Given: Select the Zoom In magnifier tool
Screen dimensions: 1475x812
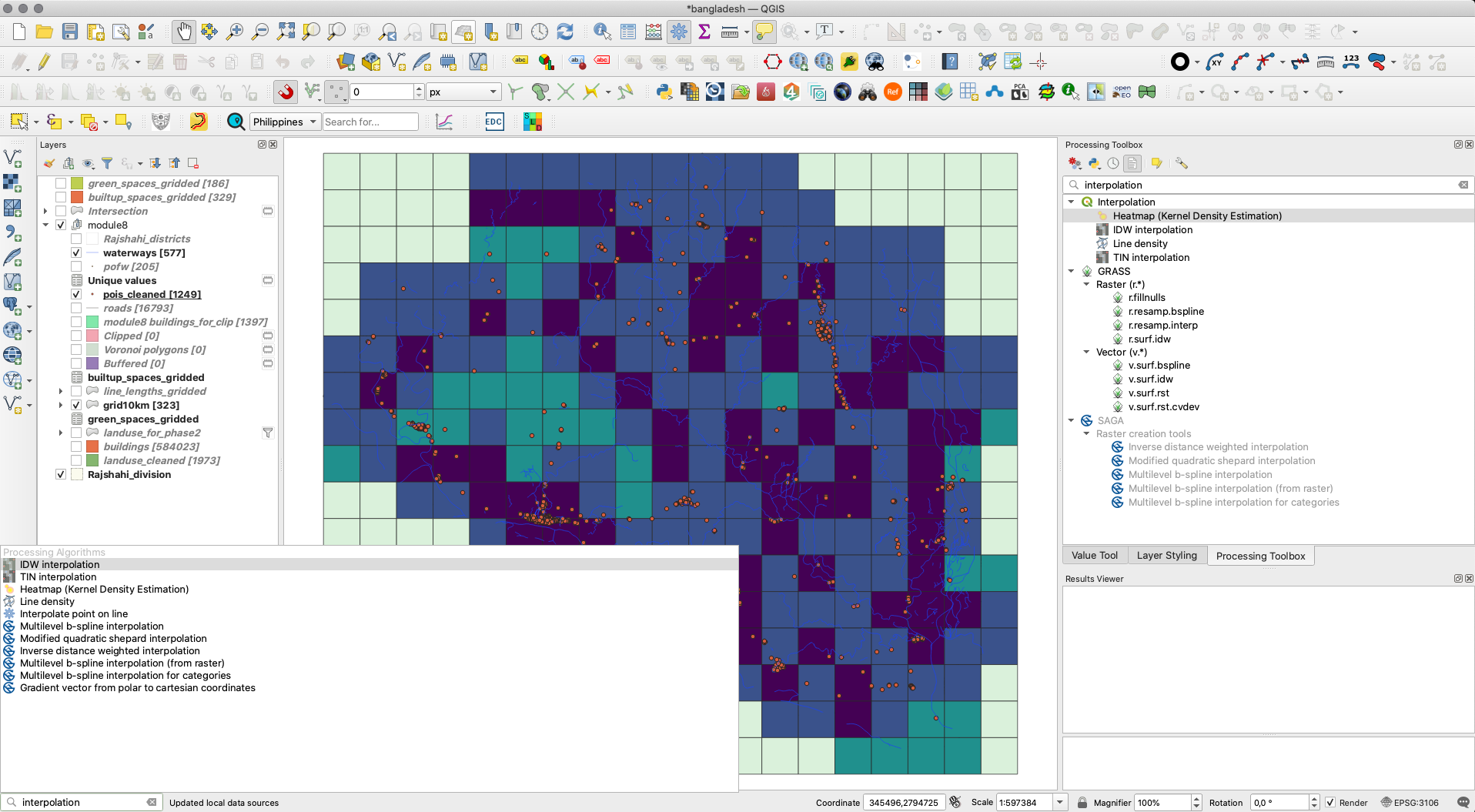Looking at the screenshot, I should point(235,32).
